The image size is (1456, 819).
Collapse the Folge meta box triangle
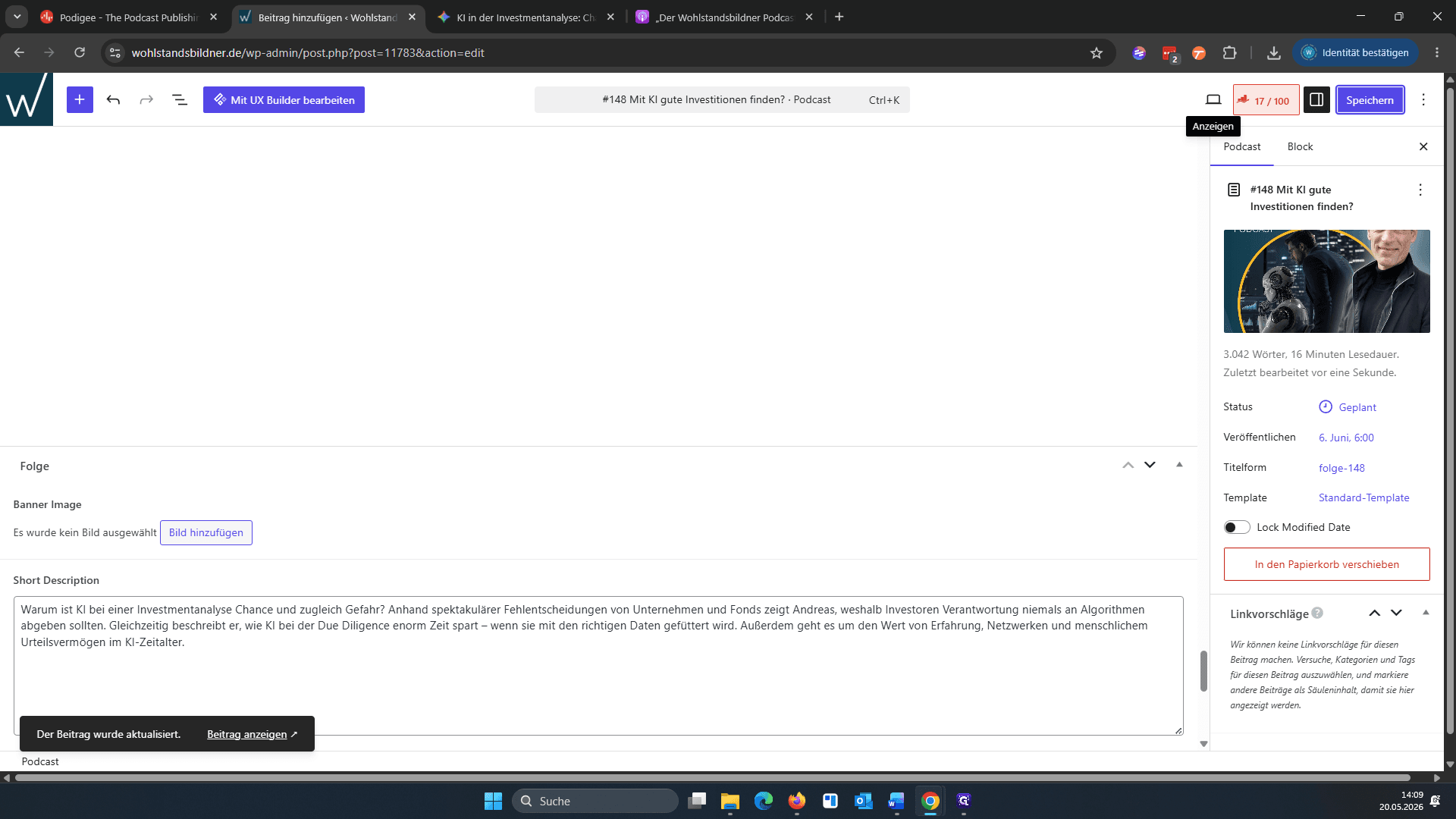tap(1179, 465)
